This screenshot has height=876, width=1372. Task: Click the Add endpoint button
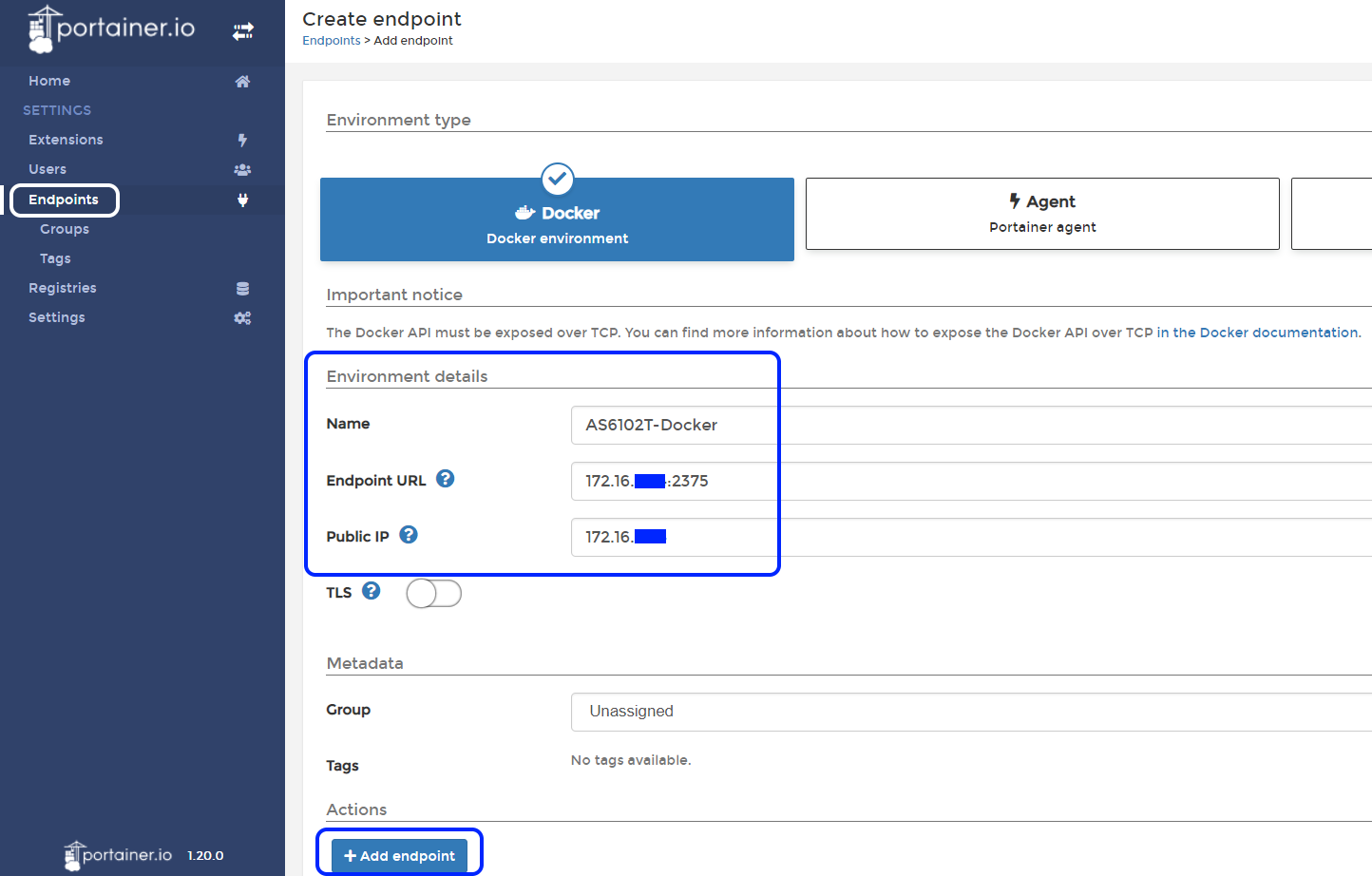point(399,856)
